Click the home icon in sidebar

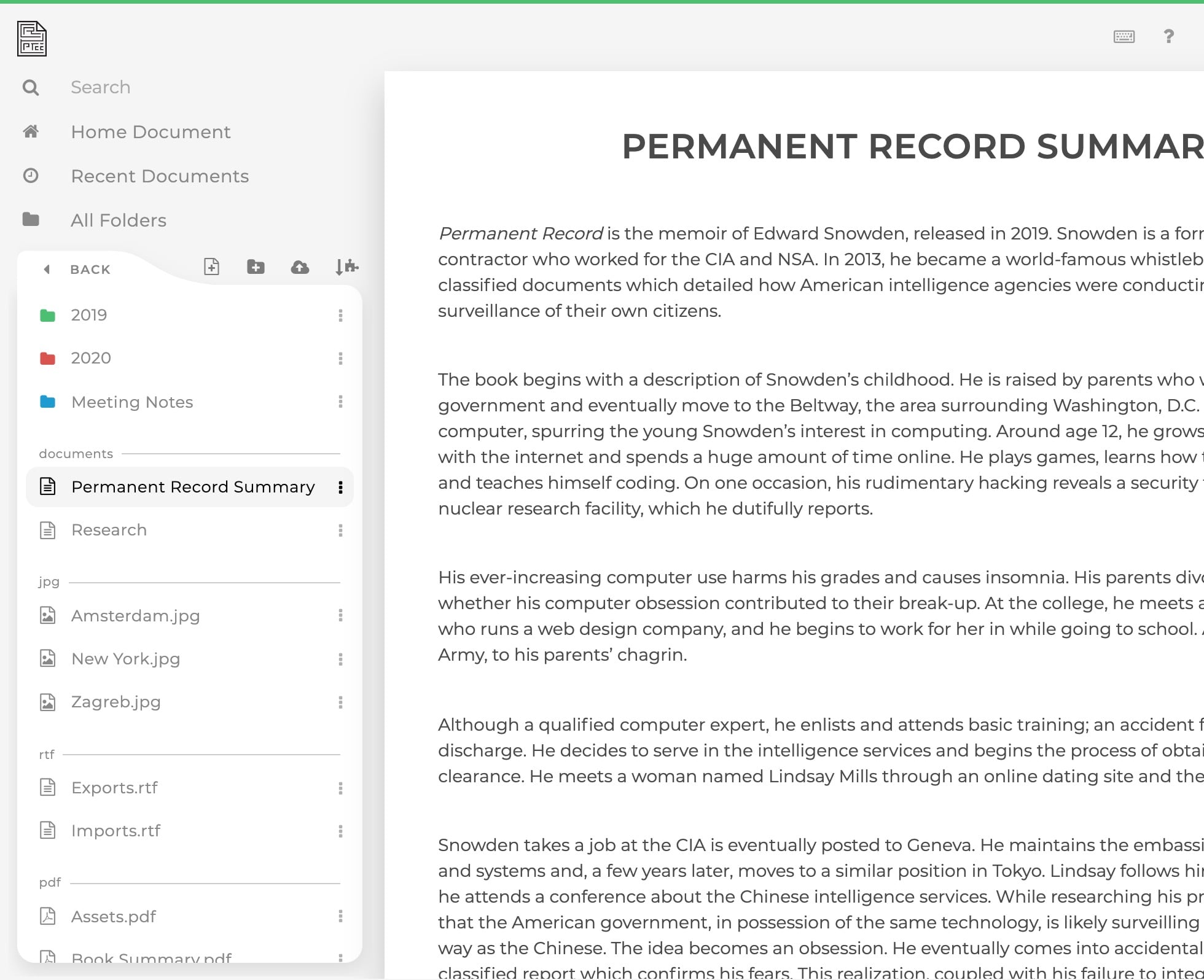(31, 131)
